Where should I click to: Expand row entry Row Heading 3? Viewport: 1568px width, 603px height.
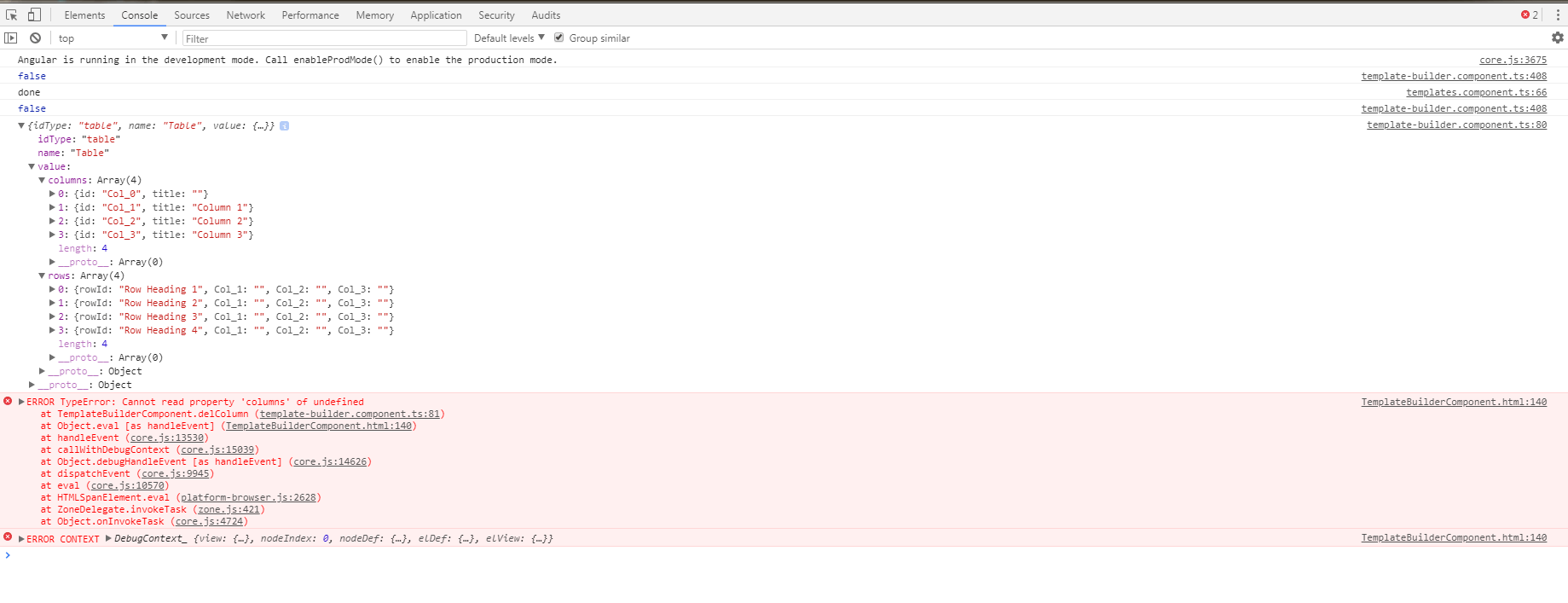(x=52, y=316)
